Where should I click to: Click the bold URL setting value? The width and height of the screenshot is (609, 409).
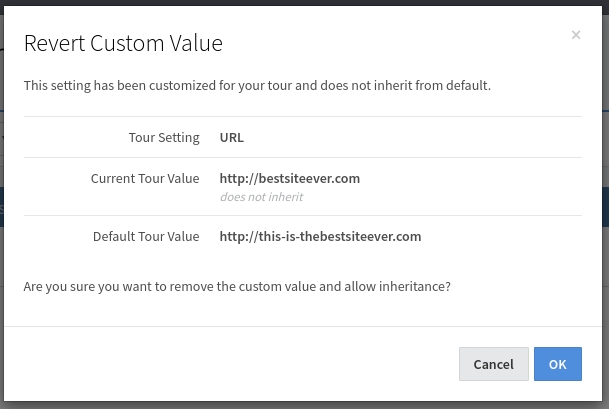pyautogui.click(x=232, y=138)
